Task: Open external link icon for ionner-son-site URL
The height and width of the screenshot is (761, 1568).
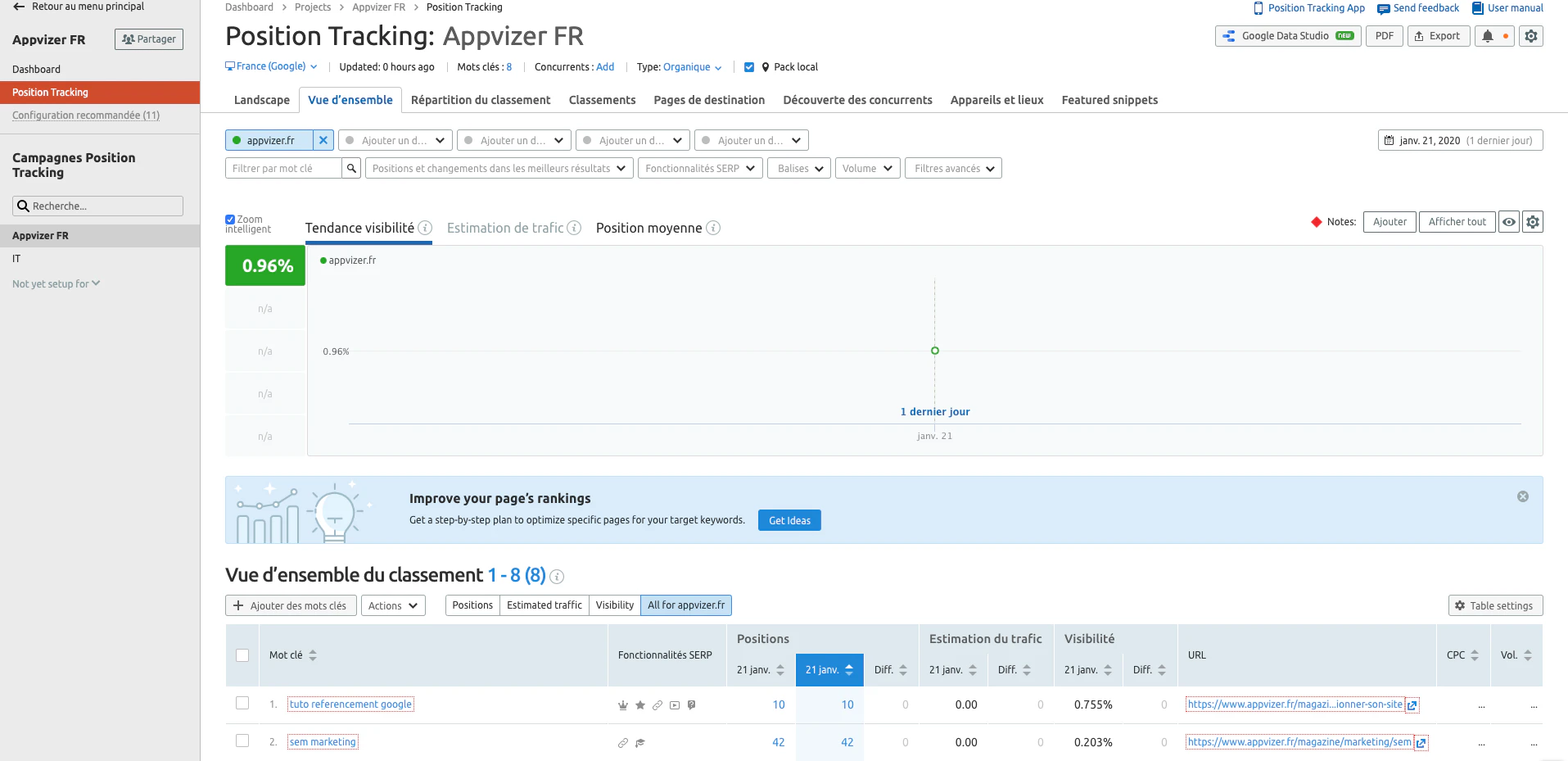Action: (1412, 705)
